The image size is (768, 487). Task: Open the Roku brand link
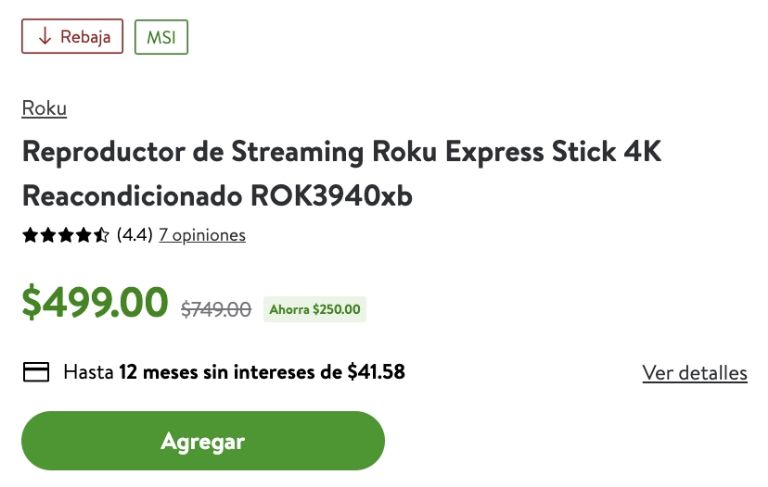[44, 108]
